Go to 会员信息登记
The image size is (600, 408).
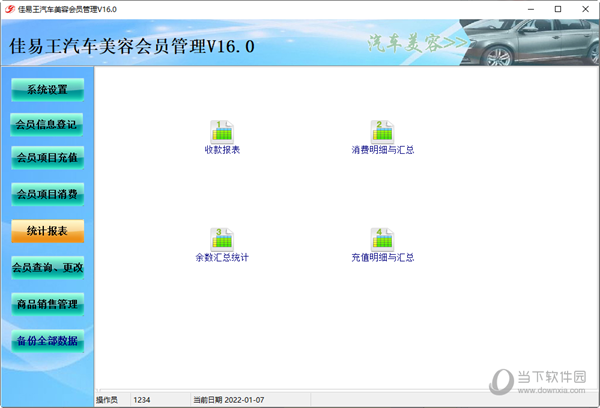click(x=46, y=124)
